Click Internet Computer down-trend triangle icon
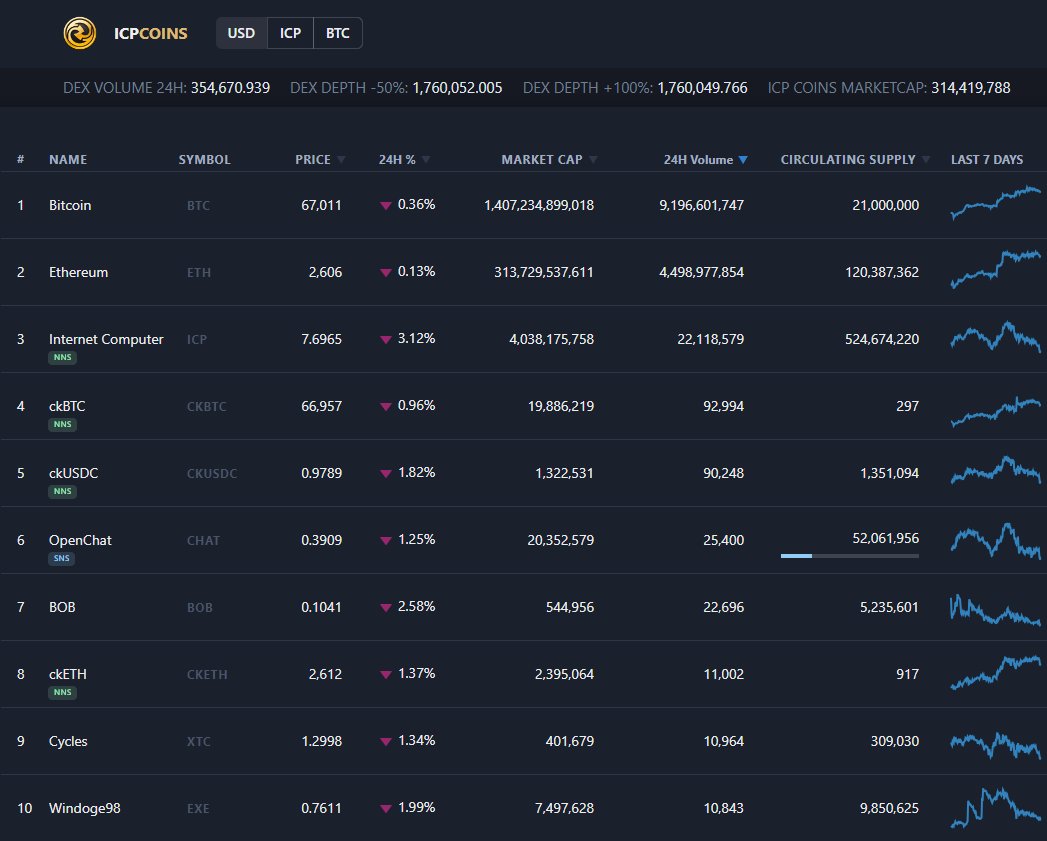 385,339
